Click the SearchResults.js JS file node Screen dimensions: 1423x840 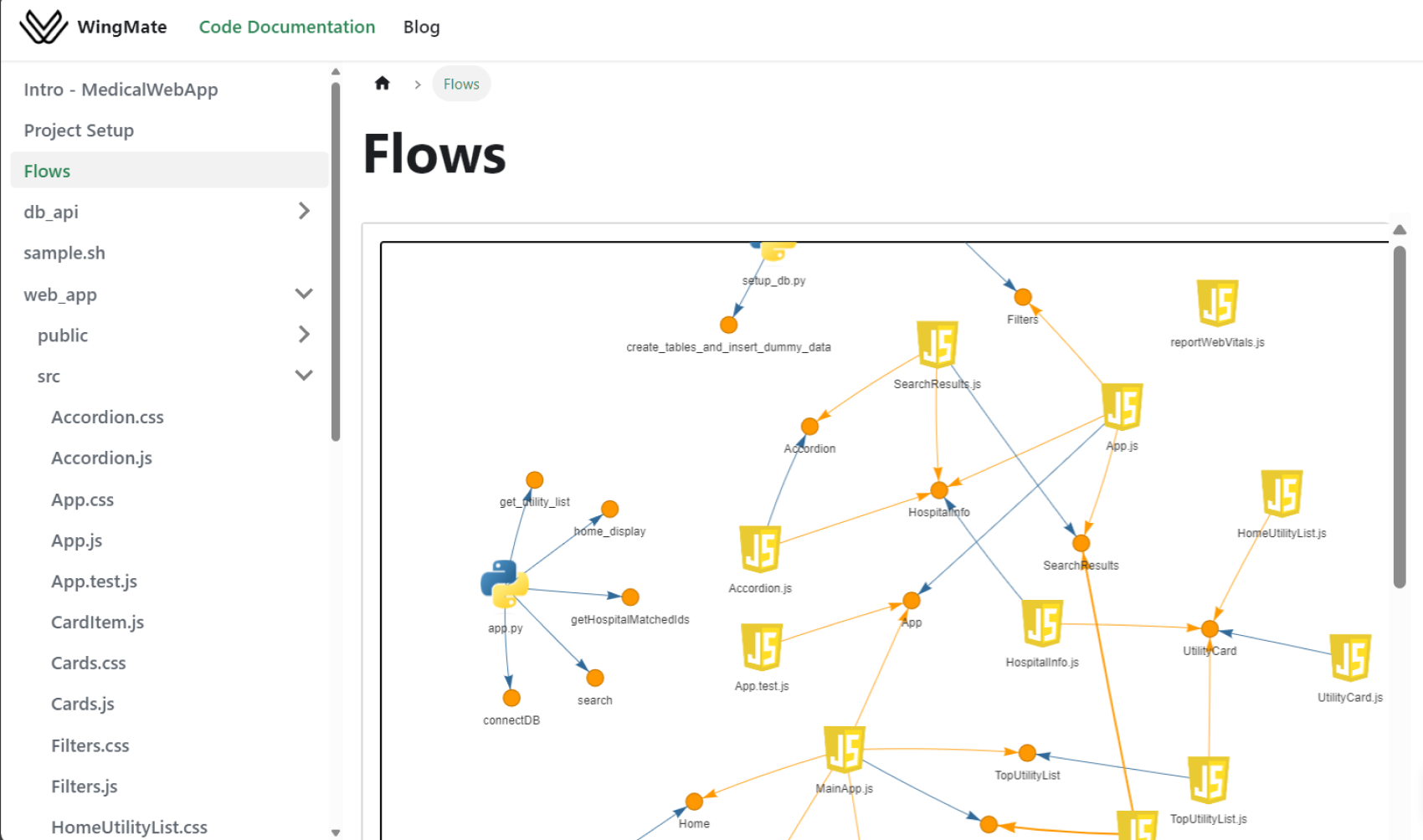938,345
